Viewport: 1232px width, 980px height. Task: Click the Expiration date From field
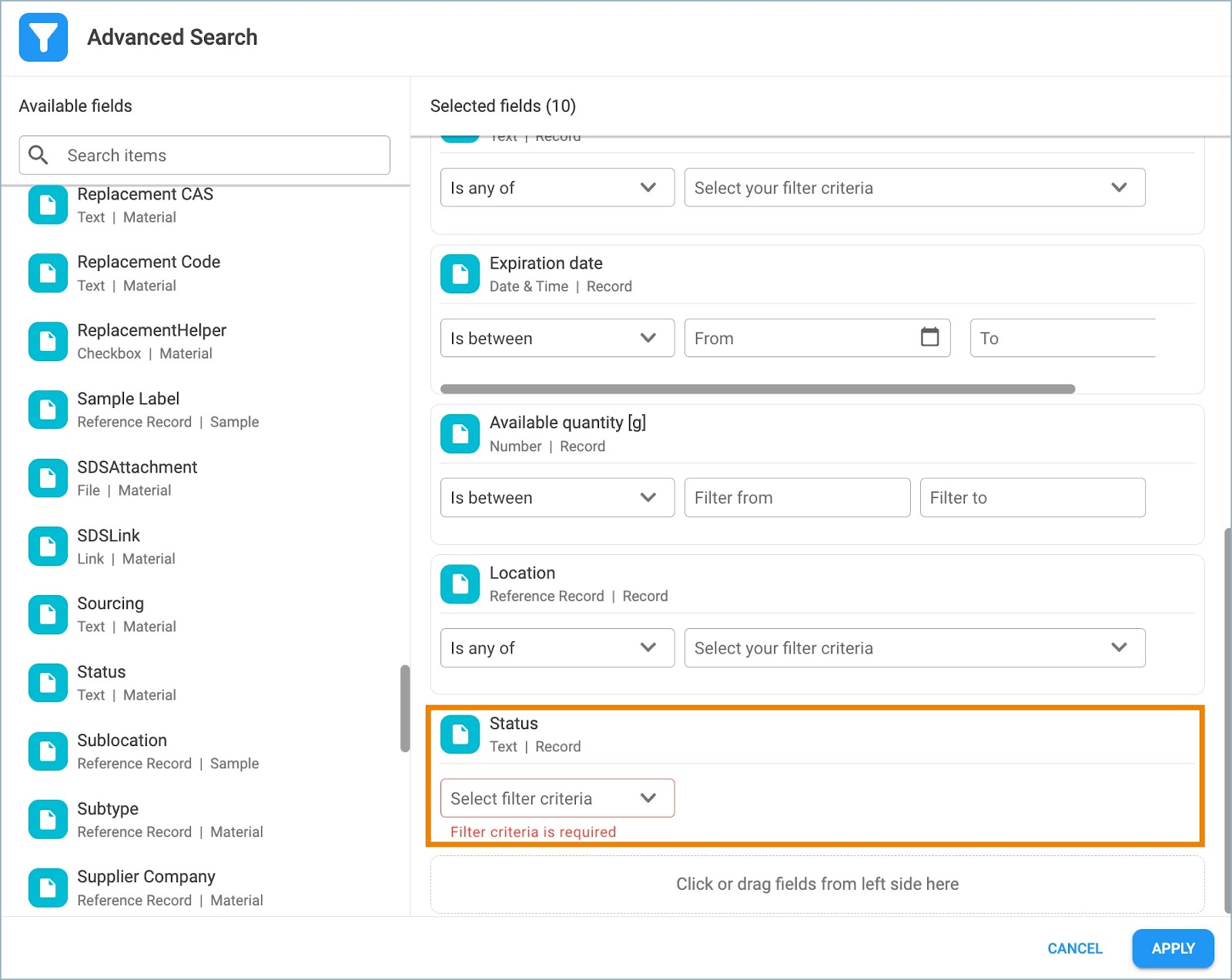coord(817,338)
